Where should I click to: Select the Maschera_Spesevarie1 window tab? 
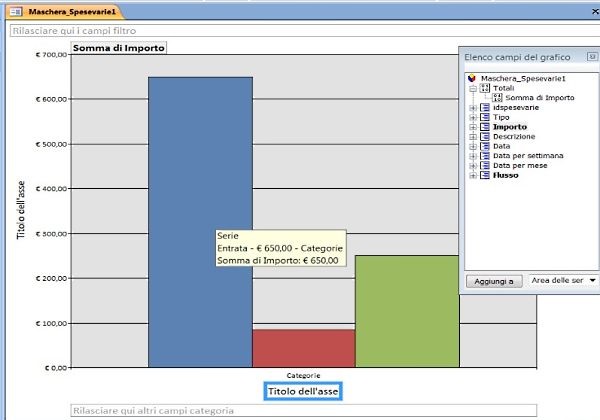coord(72,11)
